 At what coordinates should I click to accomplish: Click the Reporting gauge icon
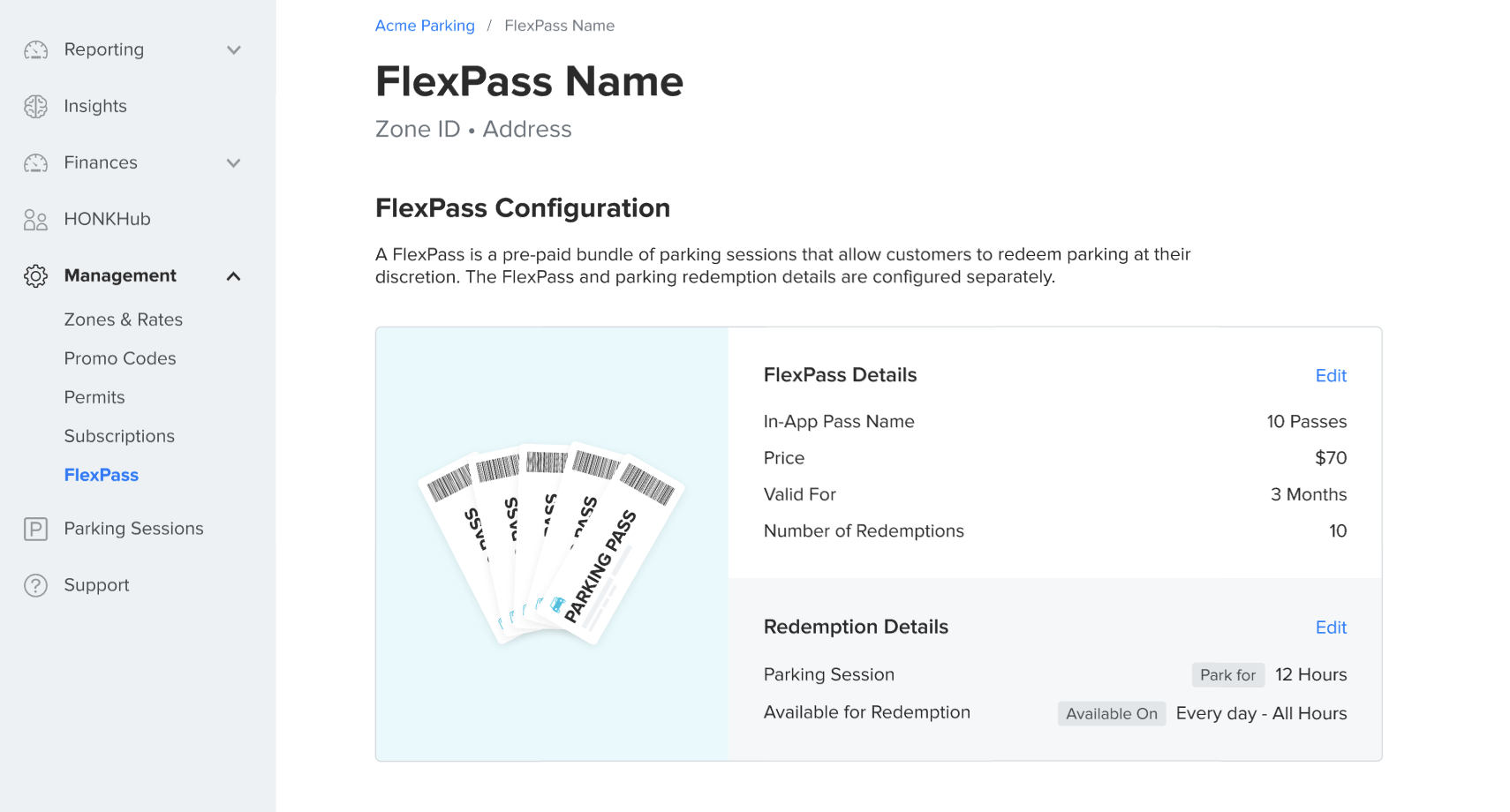pyautogui.click(x=35, y=50)
